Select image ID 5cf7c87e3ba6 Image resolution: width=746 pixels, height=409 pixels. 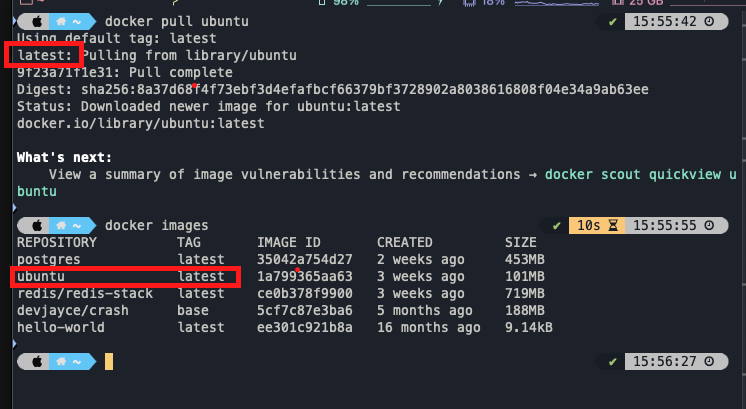coord(305,311)
